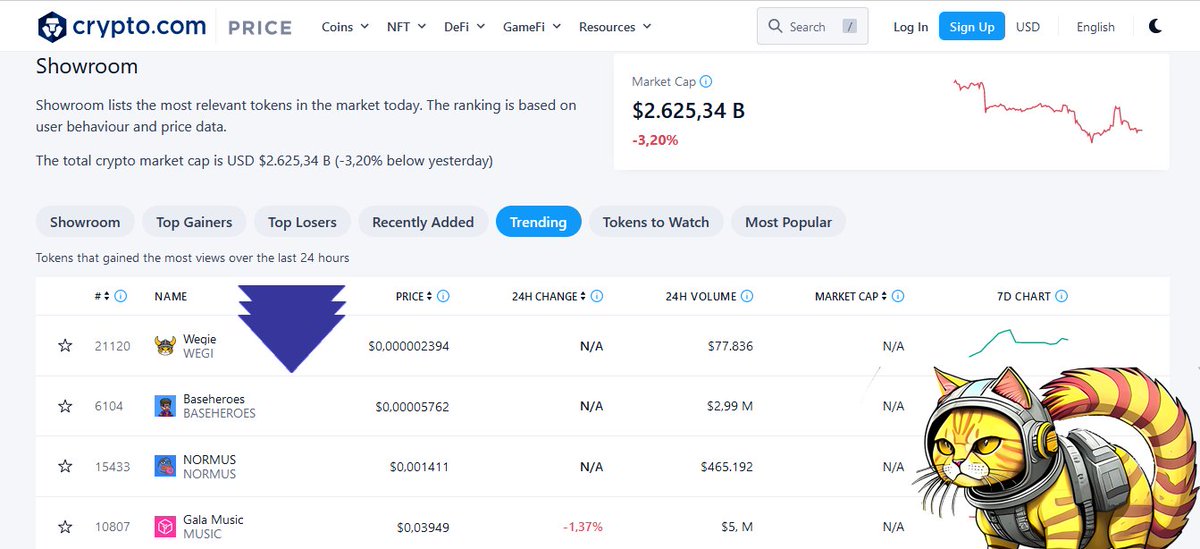Toggle dark mode moon icon

click(x=1155, y=27)
